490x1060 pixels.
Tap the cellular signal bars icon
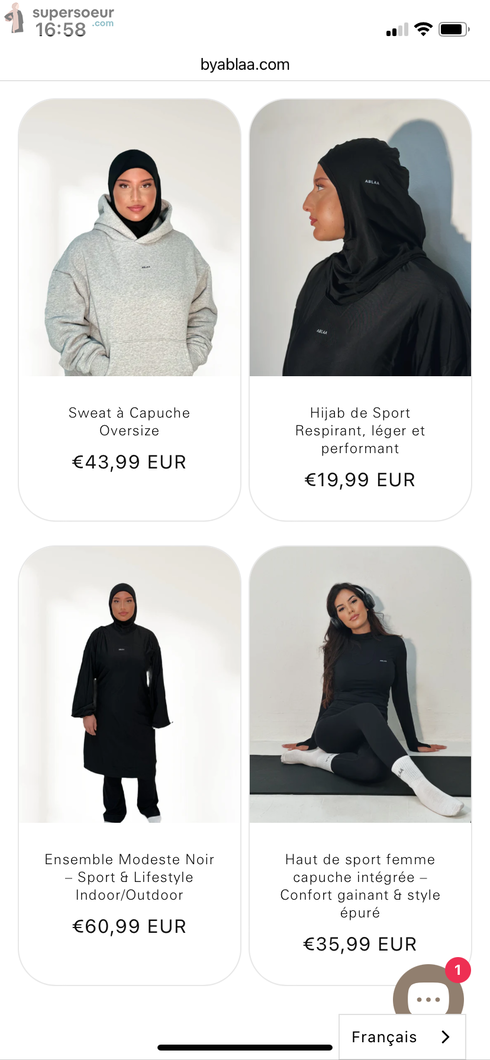(397, 29)
